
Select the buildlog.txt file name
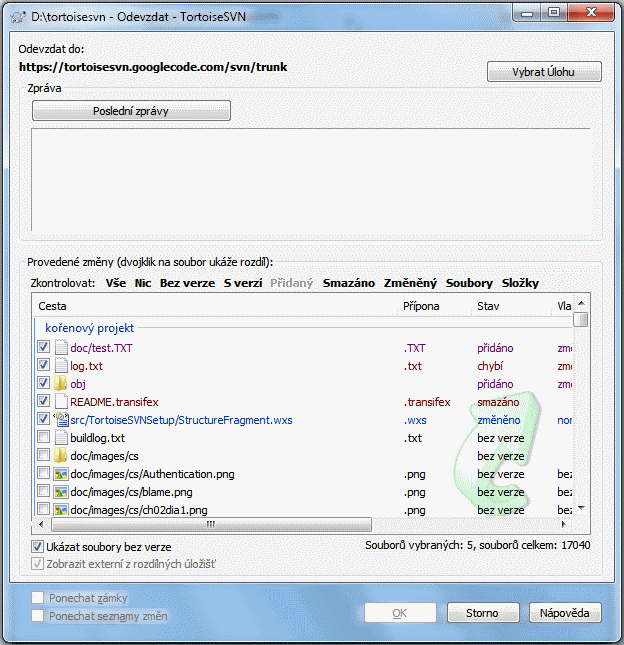coord(97,438)
